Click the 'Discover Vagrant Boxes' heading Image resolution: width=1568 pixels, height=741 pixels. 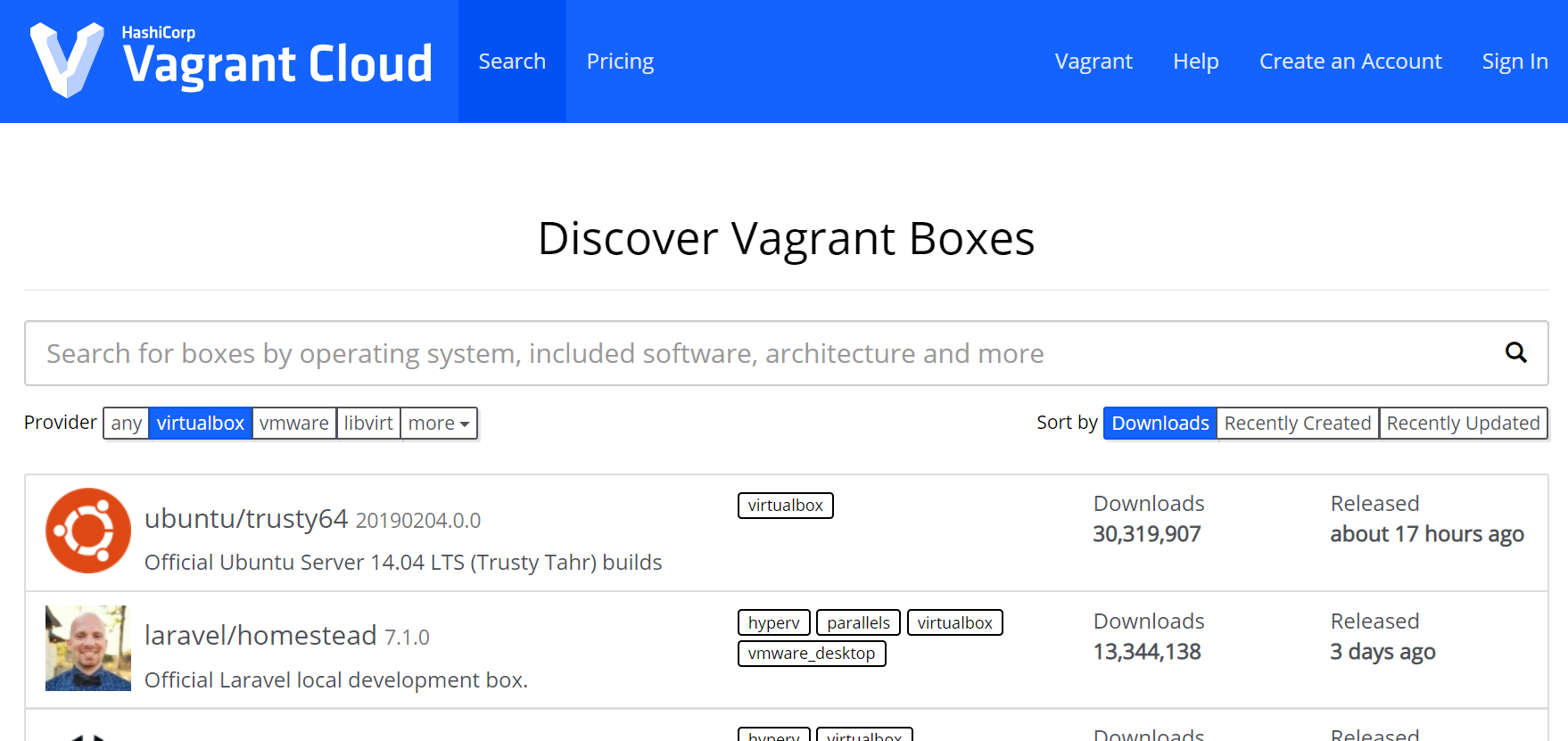tap(786, 239)
